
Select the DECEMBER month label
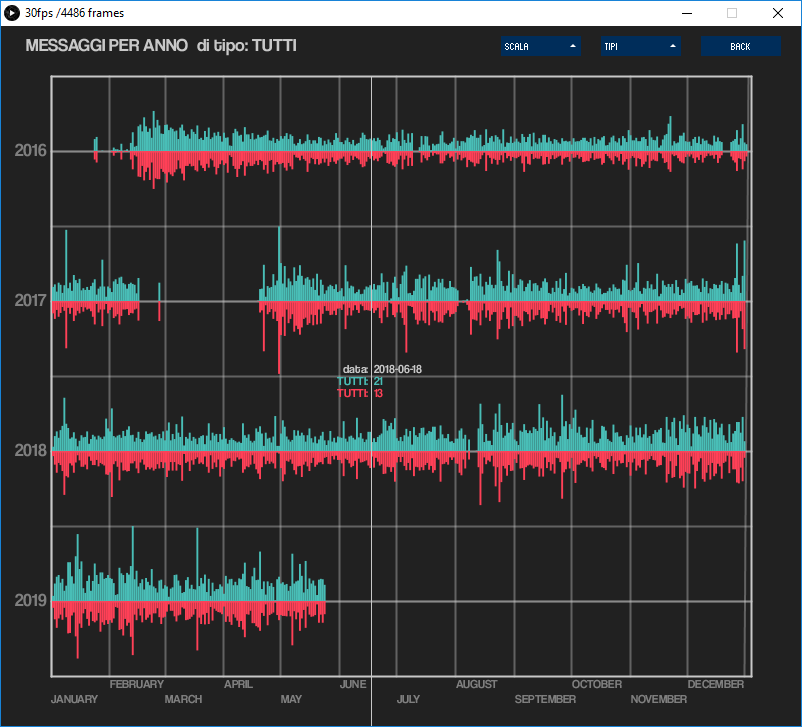[715, 685]
